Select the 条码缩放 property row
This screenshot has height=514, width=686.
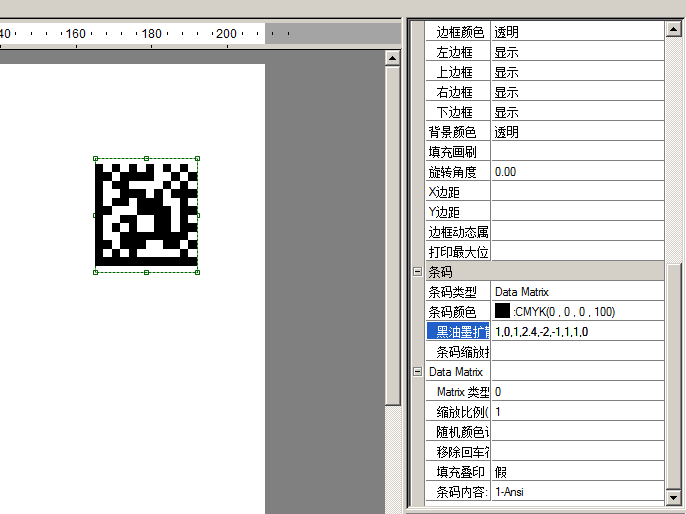(x=545, y=352)
